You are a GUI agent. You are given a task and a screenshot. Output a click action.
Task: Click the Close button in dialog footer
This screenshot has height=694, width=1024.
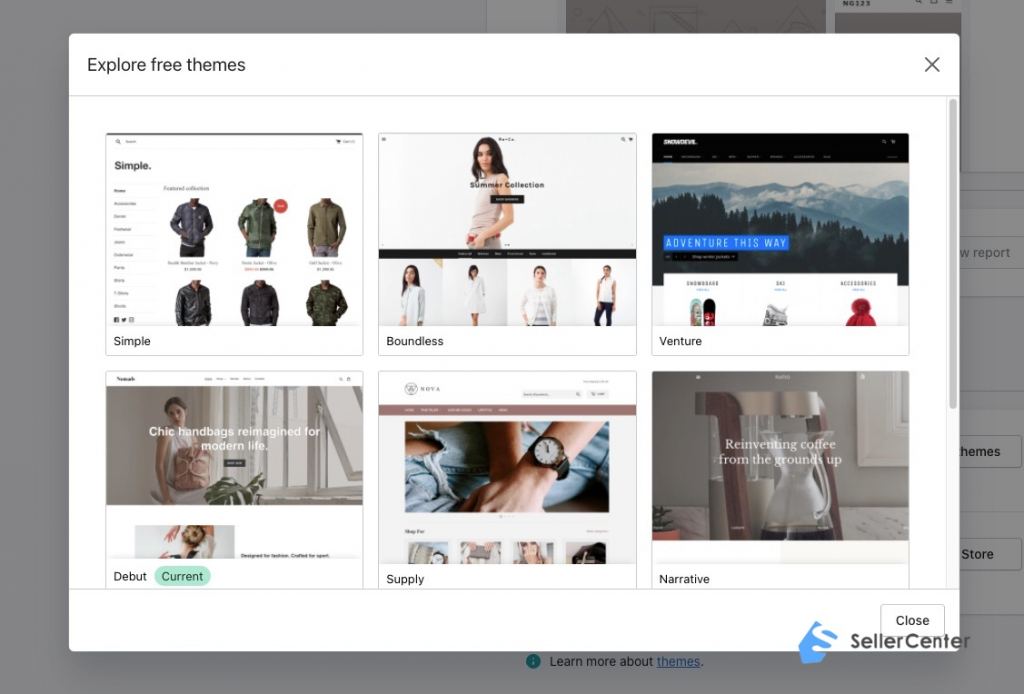[x=912, y=620]
